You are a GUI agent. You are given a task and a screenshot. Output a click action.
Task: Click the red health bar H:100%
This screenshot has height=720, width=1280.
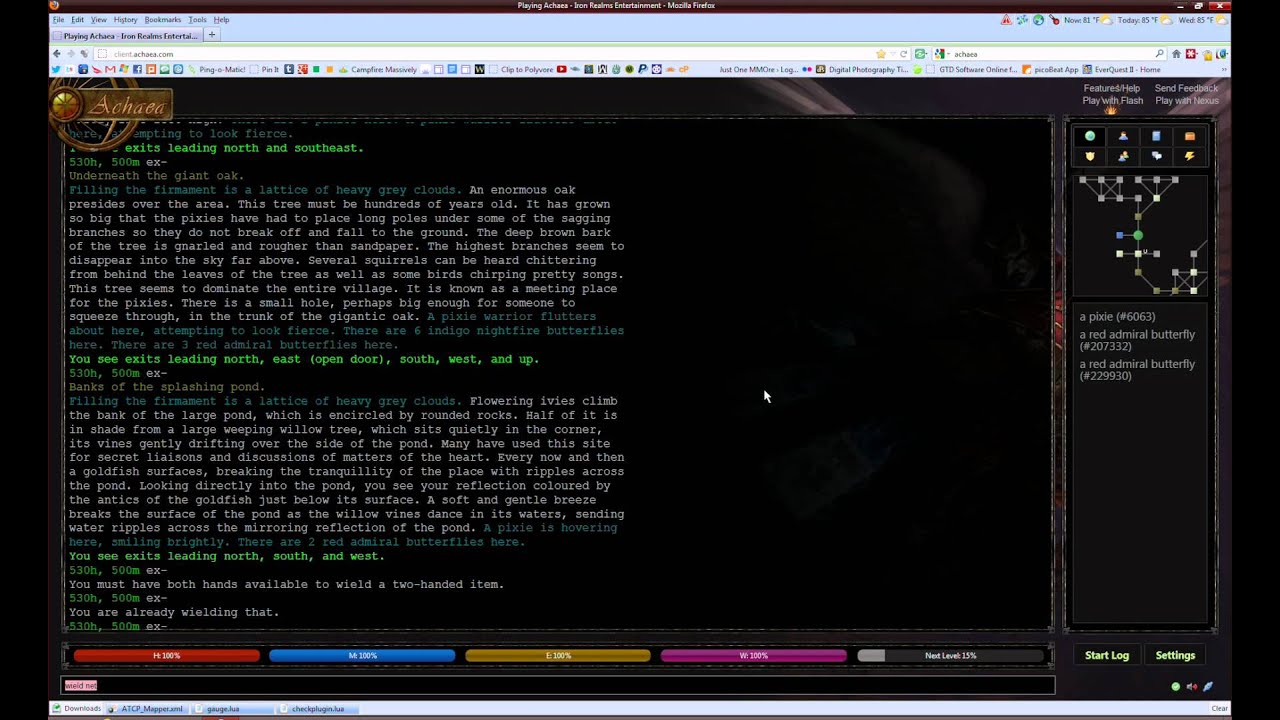[166, 656]
